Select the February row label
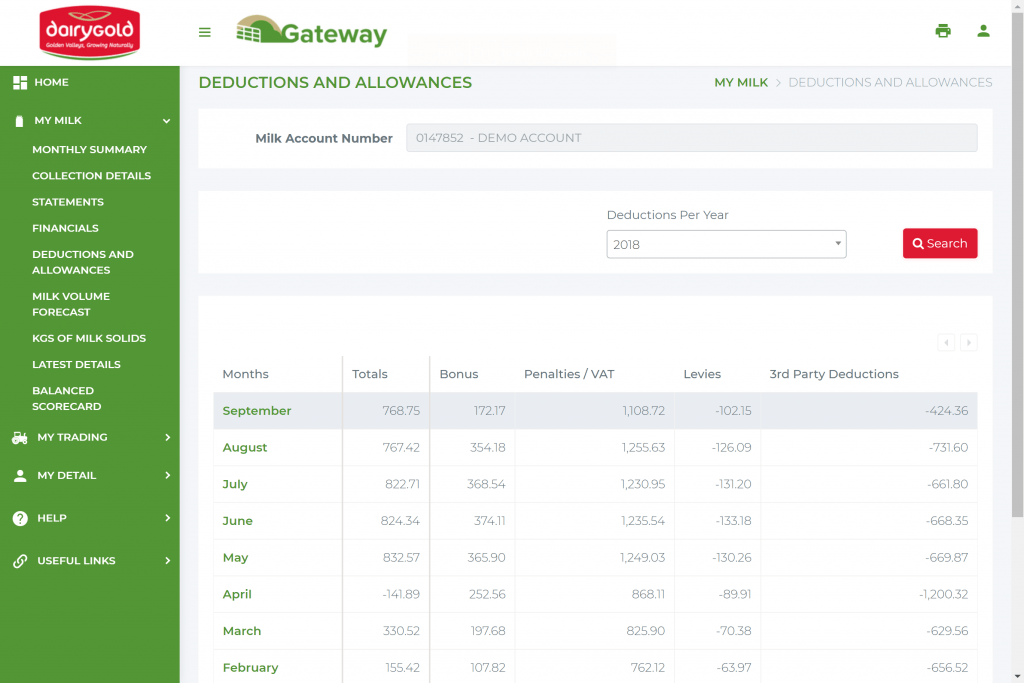 (x=251, y=667)
